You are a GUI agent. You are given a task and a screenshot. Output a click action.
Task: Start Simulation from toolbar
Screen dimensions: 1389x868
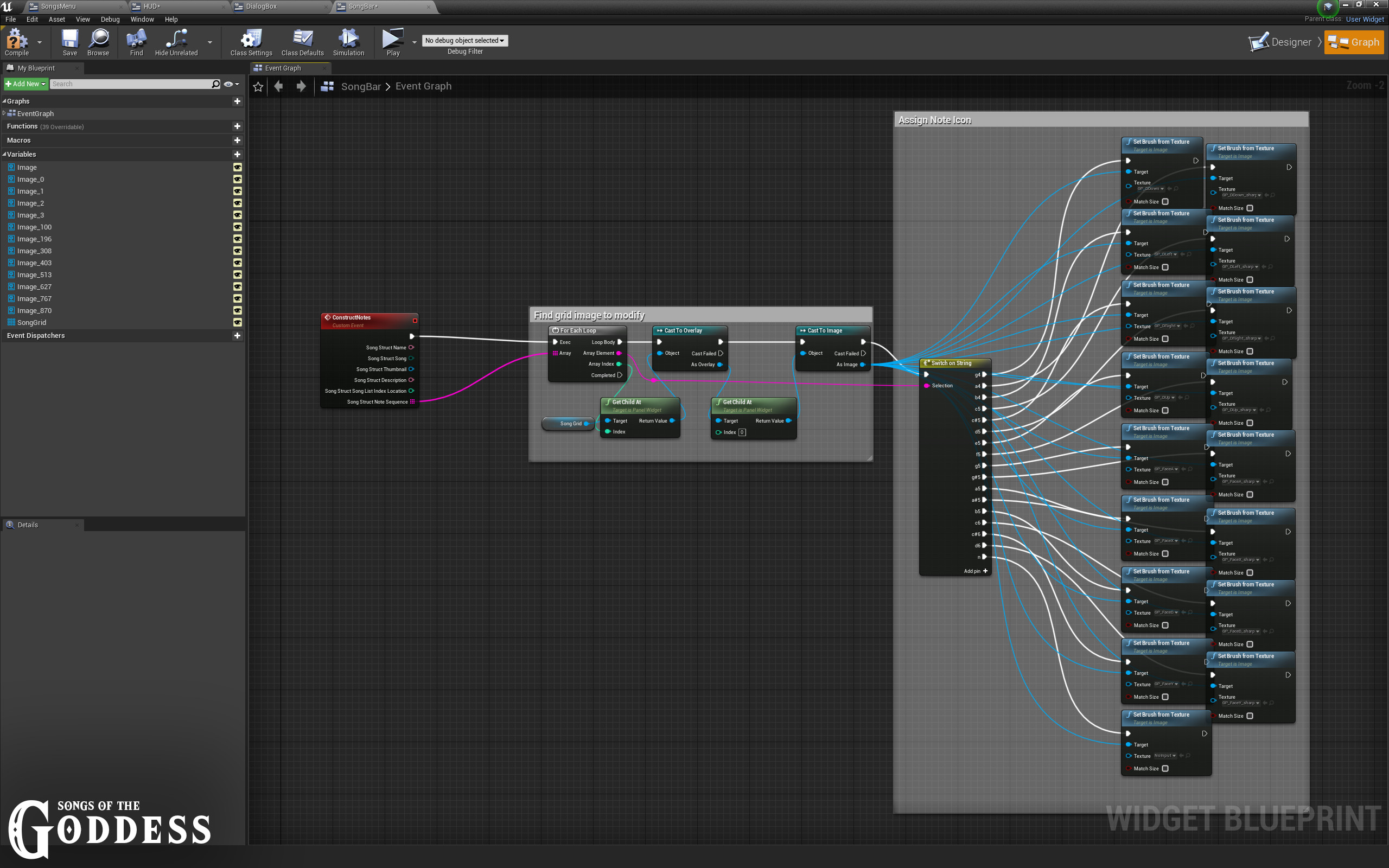click(348, 40)
